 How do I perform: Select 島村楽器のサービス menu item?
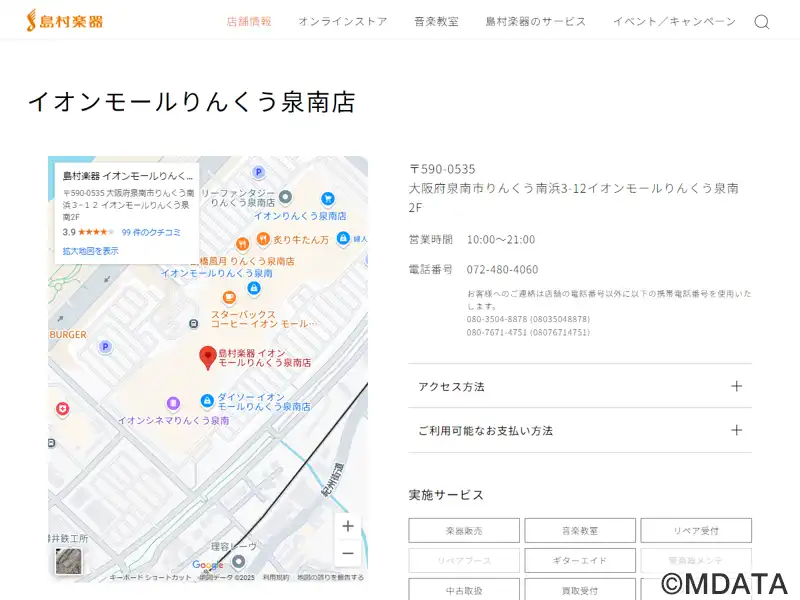(x=536, y=21)
